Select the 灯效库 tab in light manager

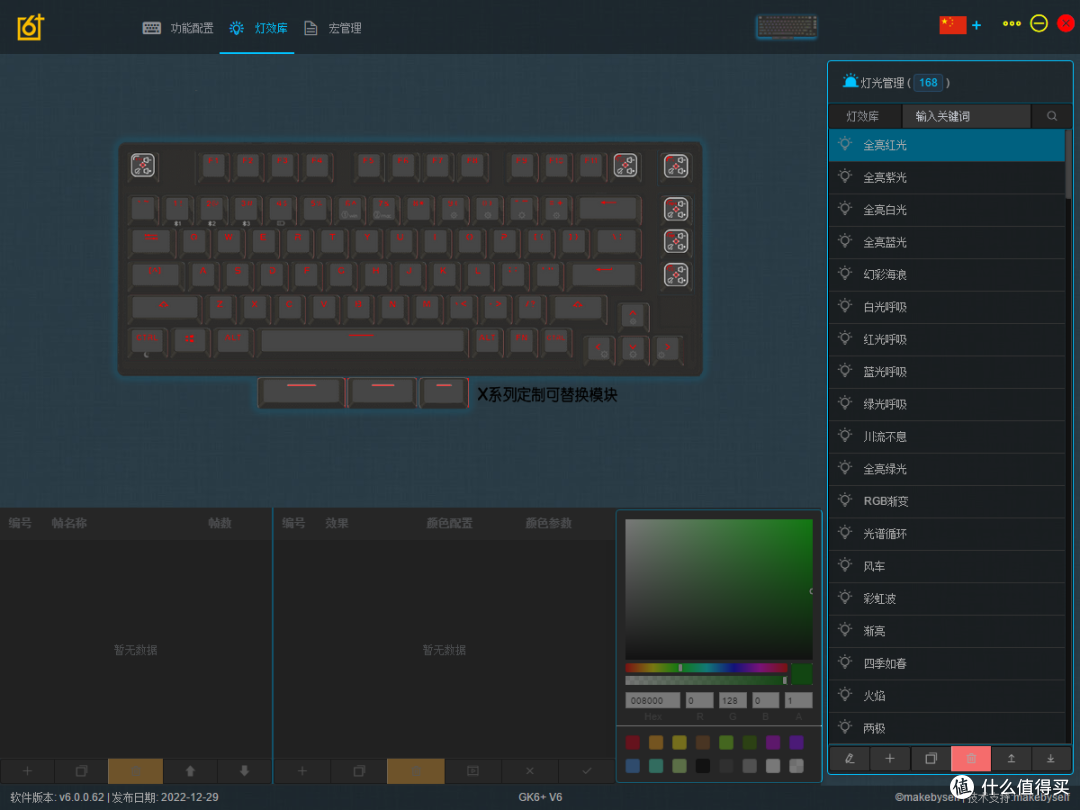tap(864, 116)
